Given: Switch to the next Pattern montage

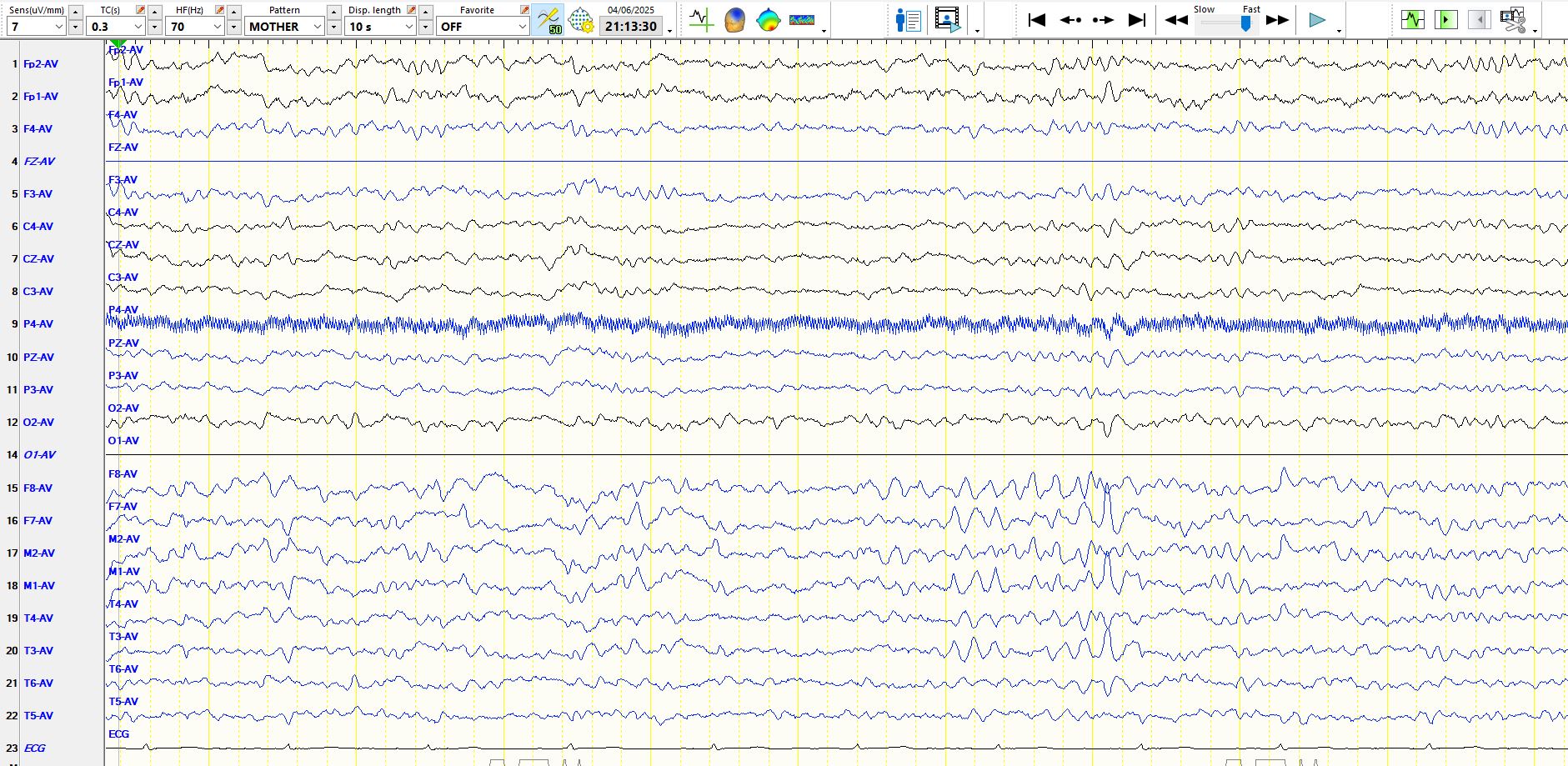Looking at the screenshot, I should tap(334, 27).
